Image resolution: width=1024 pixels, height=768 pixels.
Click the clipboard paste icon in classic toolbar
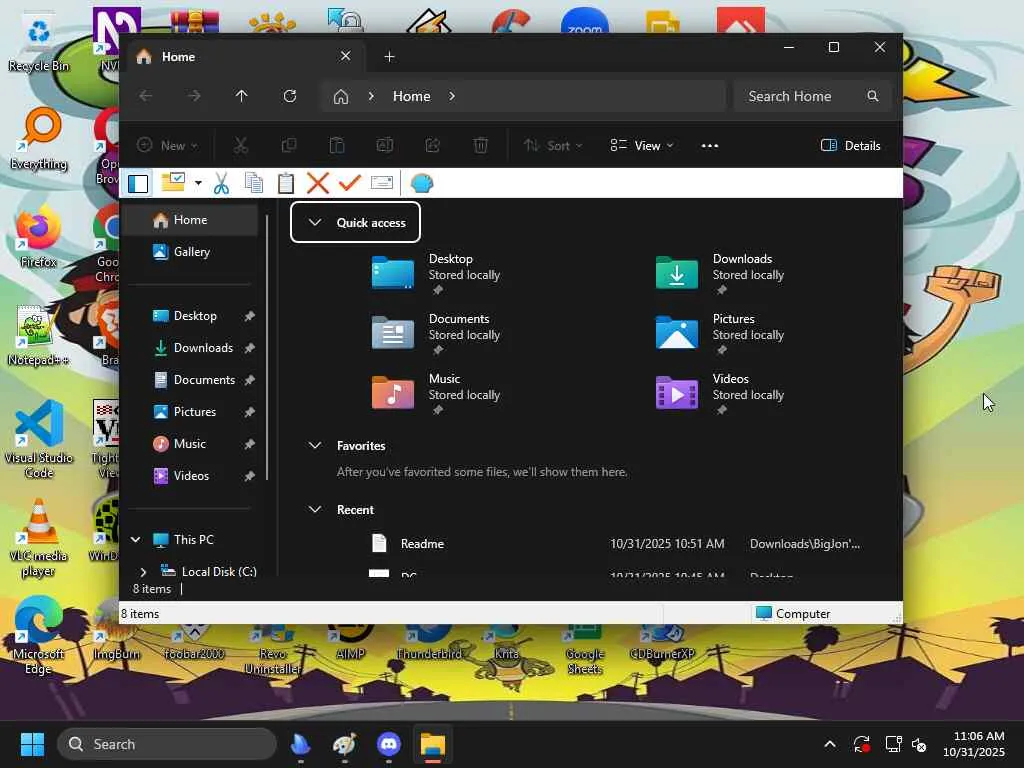point(285,184)
